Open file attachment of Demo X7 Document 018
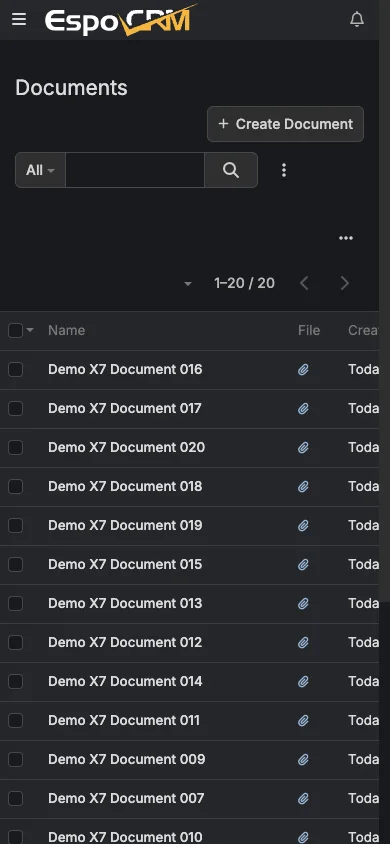This screenshot has height=844, width=390. click(x=303, y=487)
